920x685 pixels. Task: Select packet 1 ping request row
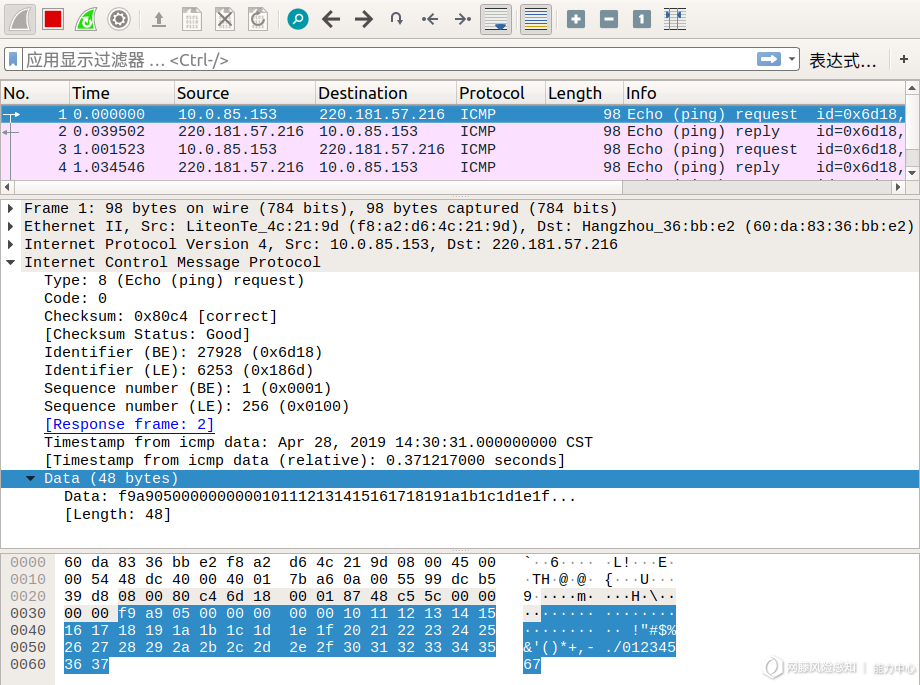pos(453,114)
